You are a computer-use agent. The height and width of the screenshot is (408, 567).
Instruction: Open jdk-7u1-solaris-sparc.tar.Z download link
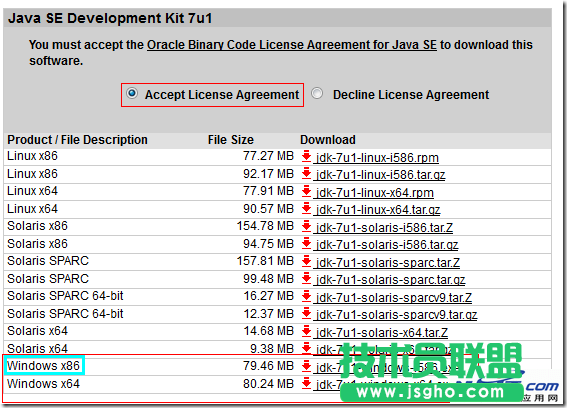(388, 262)
